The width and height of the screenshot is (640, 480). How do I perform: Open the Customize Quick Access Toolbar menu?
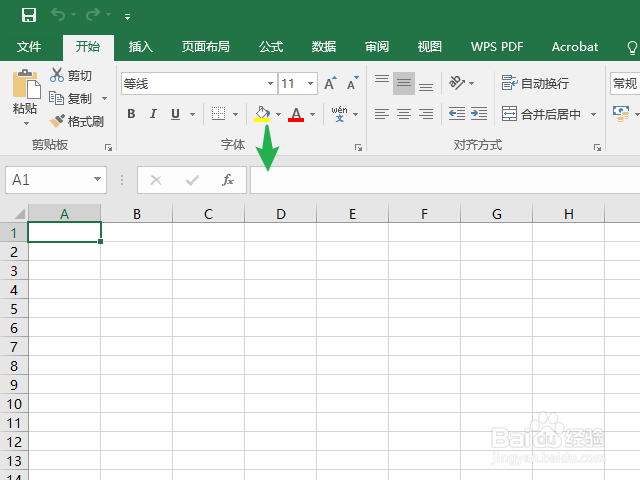128,17
